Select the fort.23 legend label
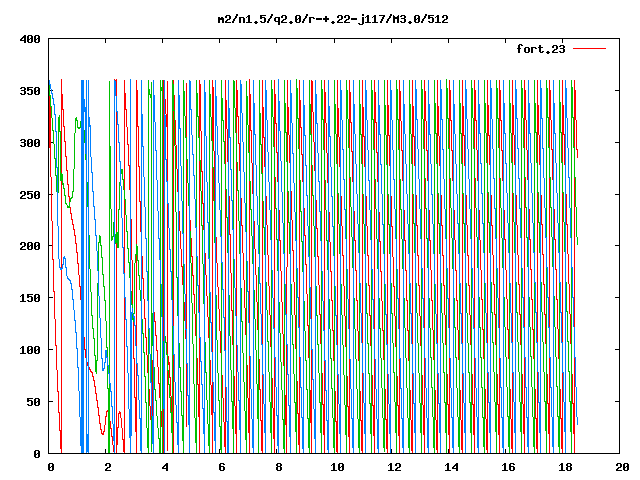 (540, 49)
